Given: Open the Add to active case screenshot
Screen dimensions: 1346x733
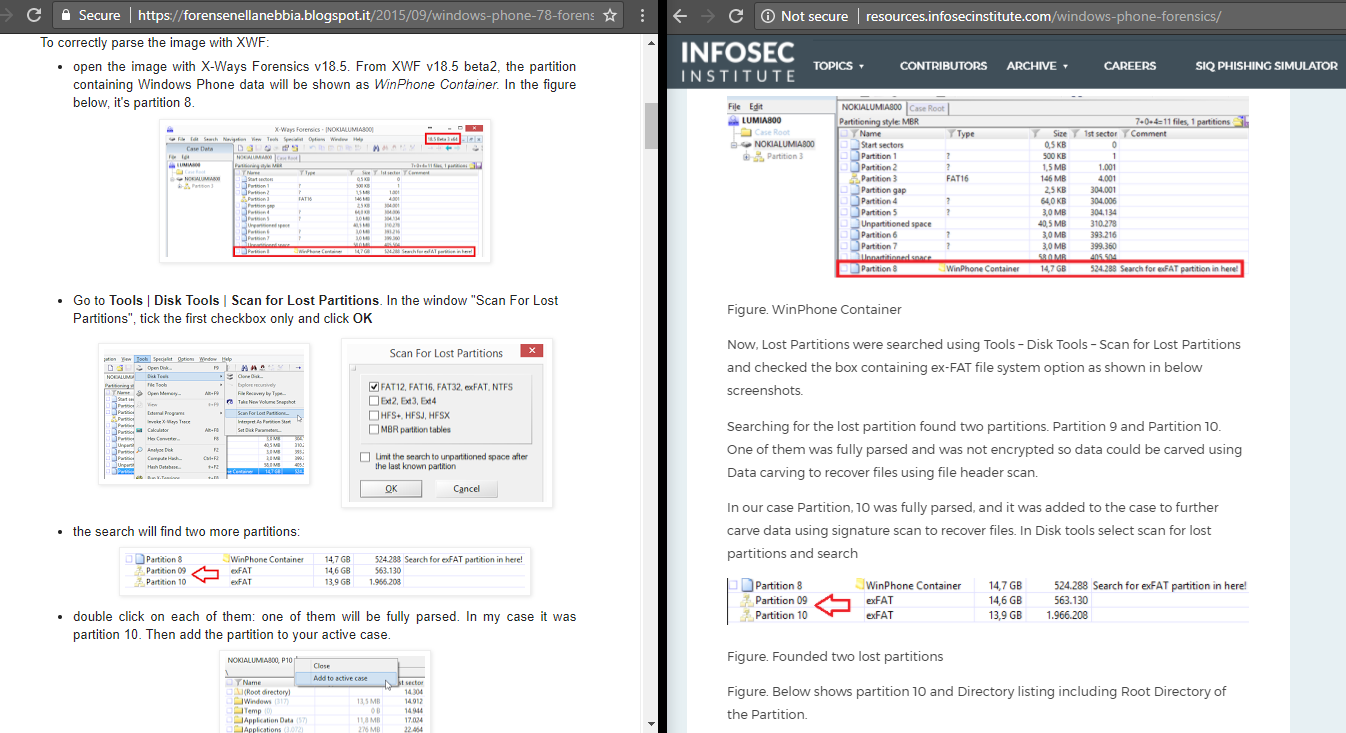Looking at the screenshot, I should point(325,690).
